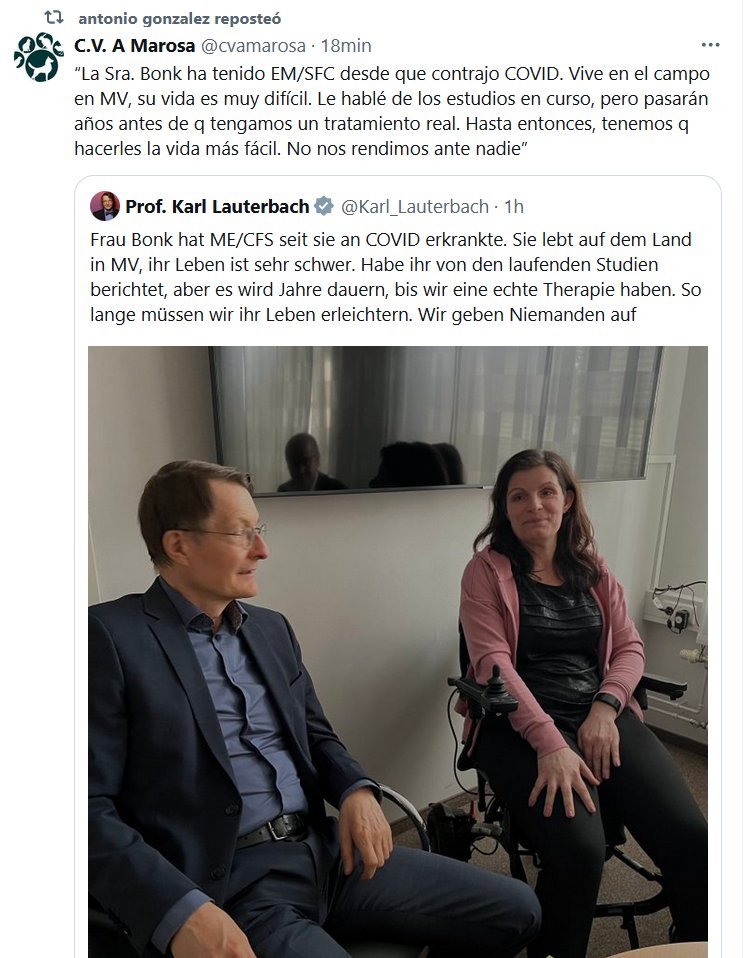Open the three-dot more options menu
The width and height of the screenshot is (746, 958).
click(x=710, y=45)
